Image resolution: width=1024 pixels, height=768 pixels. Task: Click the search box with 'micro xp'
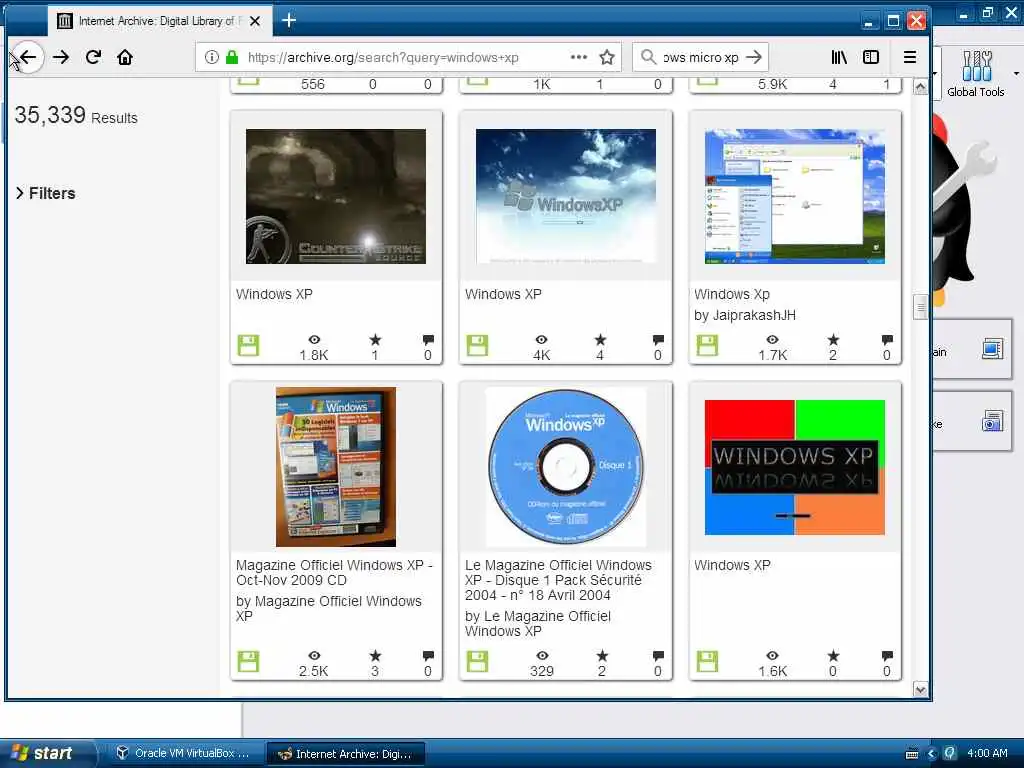[701, 57]
